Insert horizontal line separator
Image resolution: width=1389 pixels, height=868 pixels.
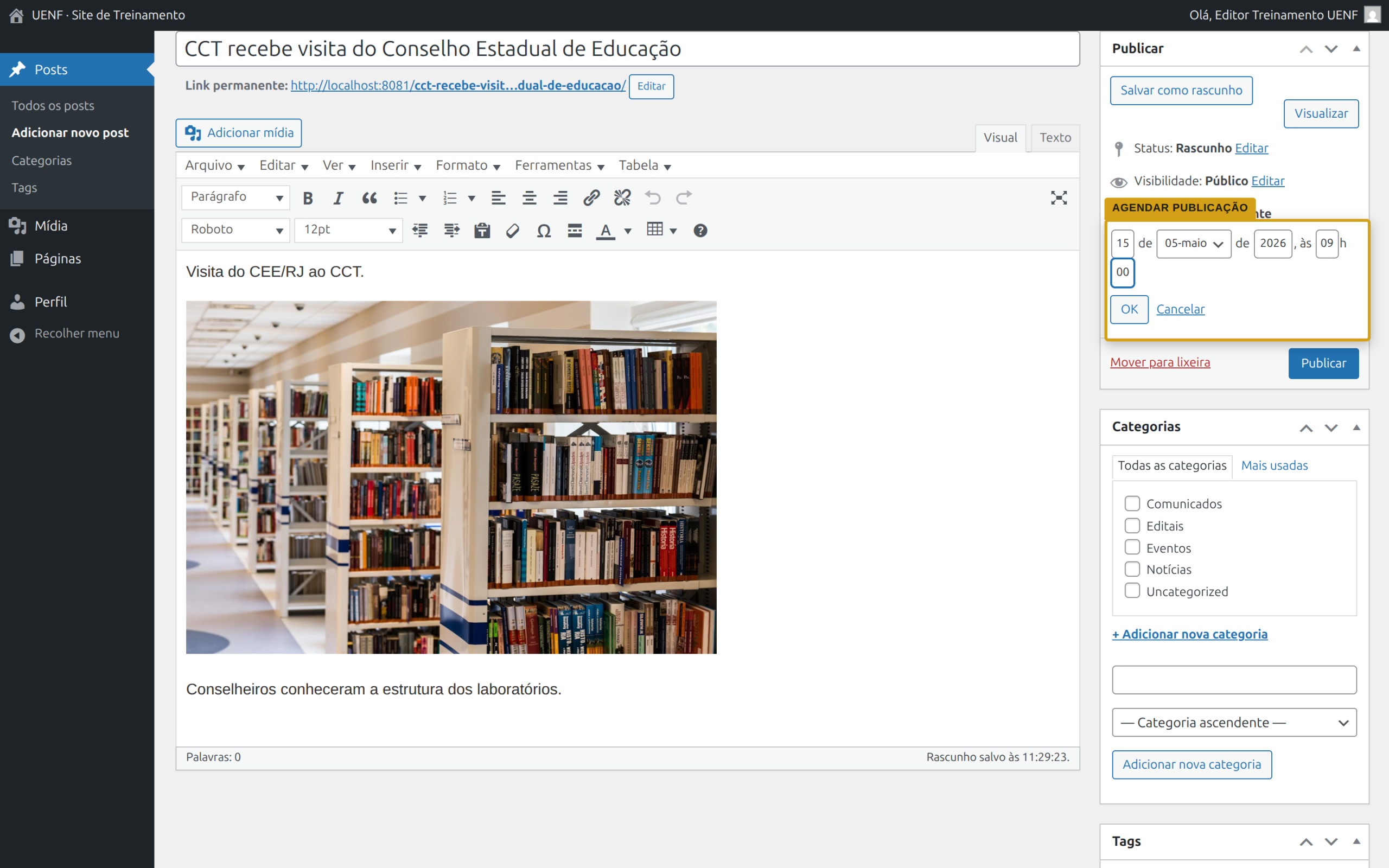click(575, 231)
